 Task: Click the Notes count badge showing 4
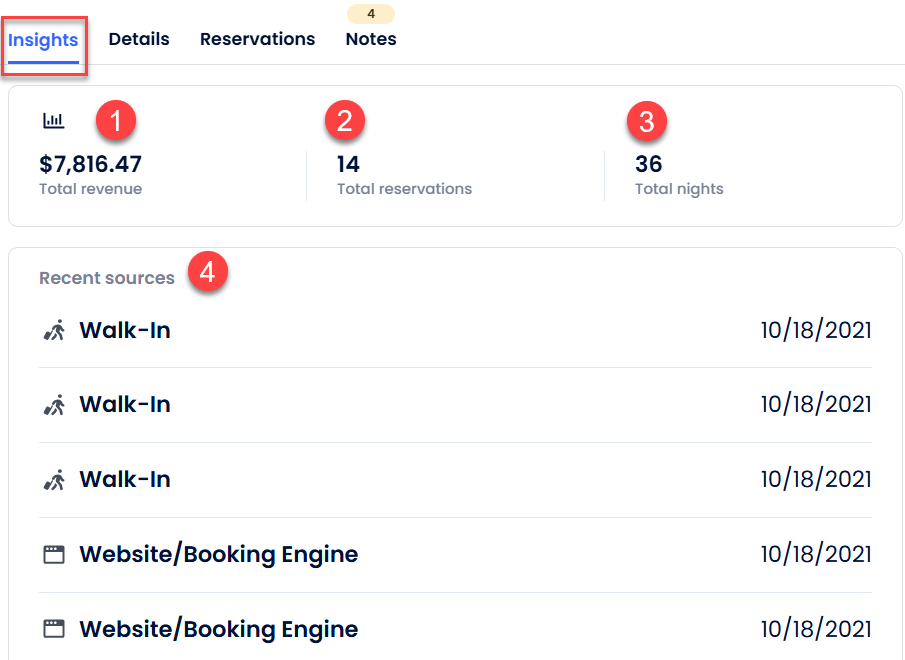[x=371, y=14]
